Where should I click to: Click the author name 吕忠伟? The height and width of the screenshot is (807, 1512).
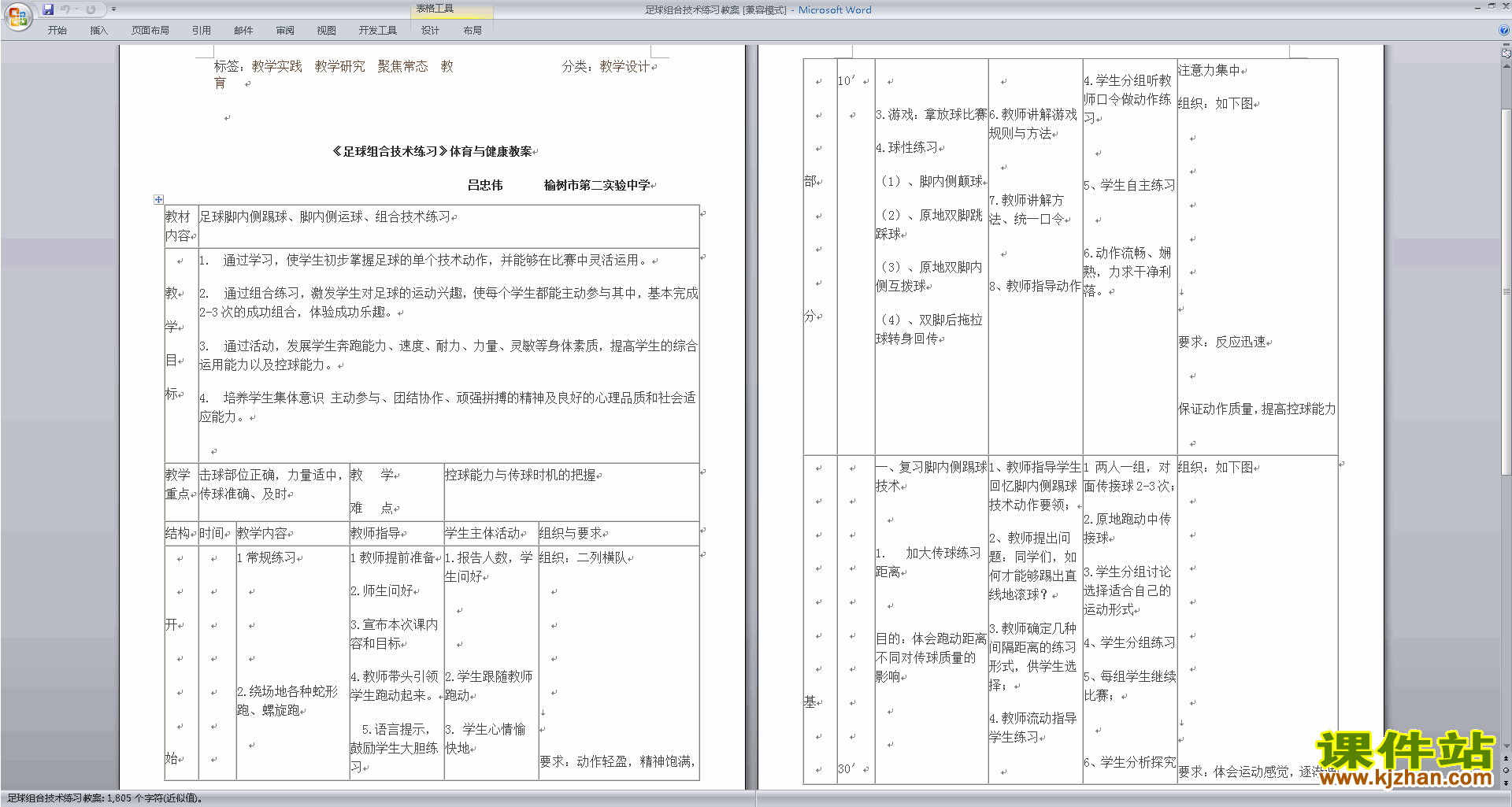point(485,185)
